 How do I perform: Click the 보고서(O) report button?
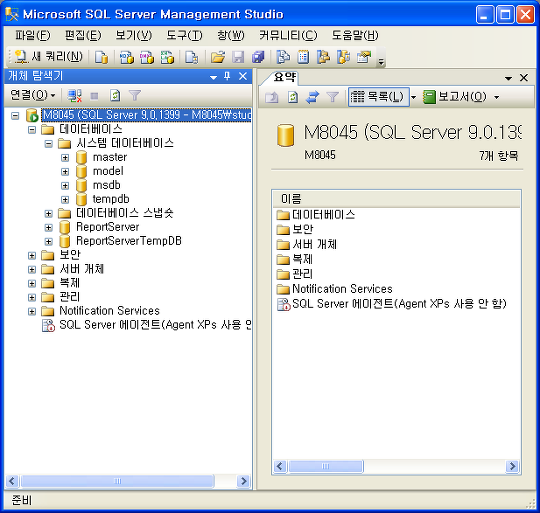tap(455, 97)
